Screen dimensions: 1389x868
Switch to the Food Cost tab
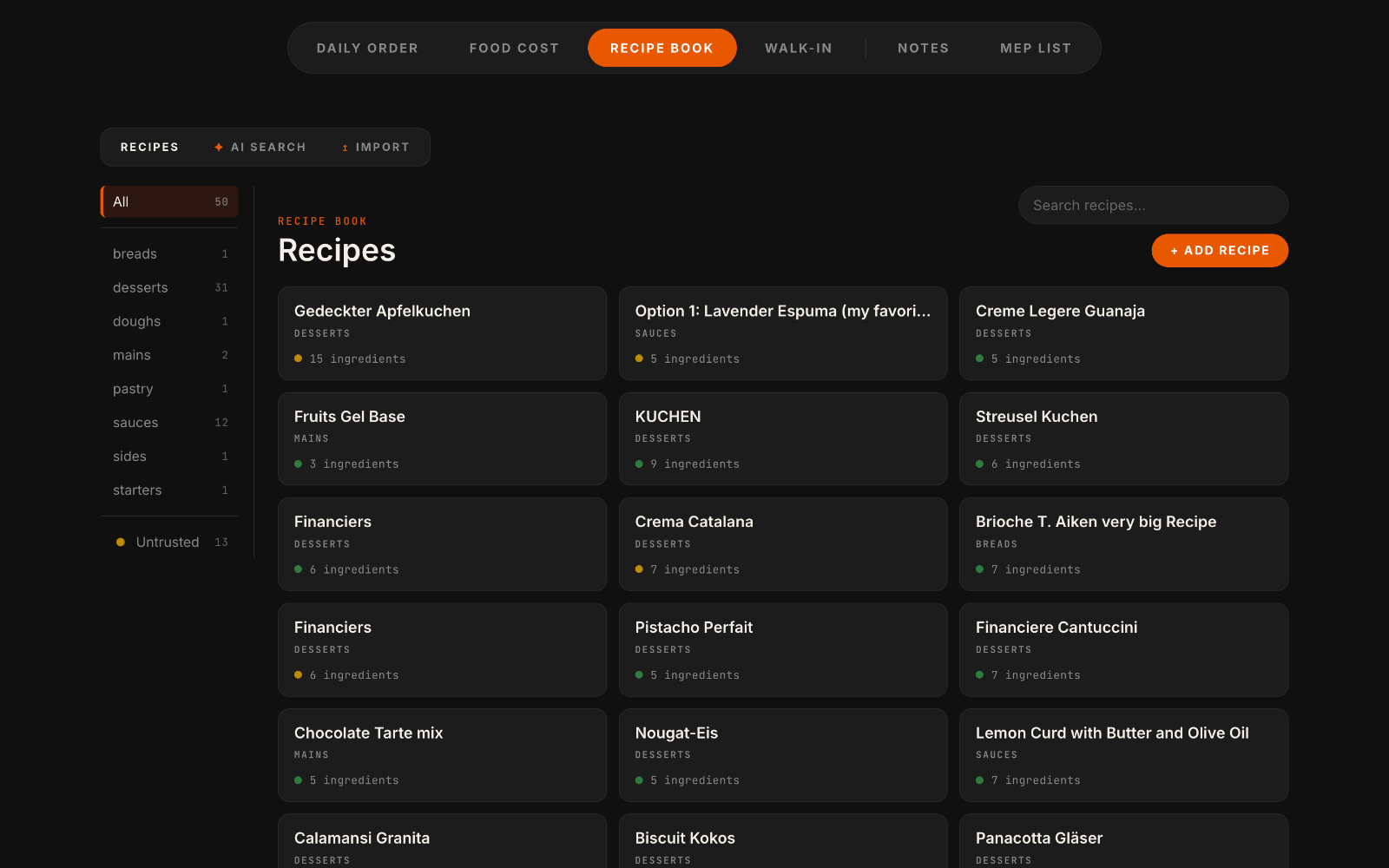click(514, 48)
